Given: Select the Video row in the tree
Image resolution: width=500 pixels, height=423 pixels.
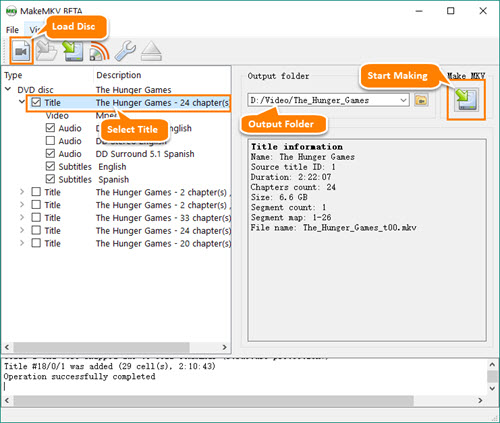Looking at the screenshot, I should click(x=117, y=115).
